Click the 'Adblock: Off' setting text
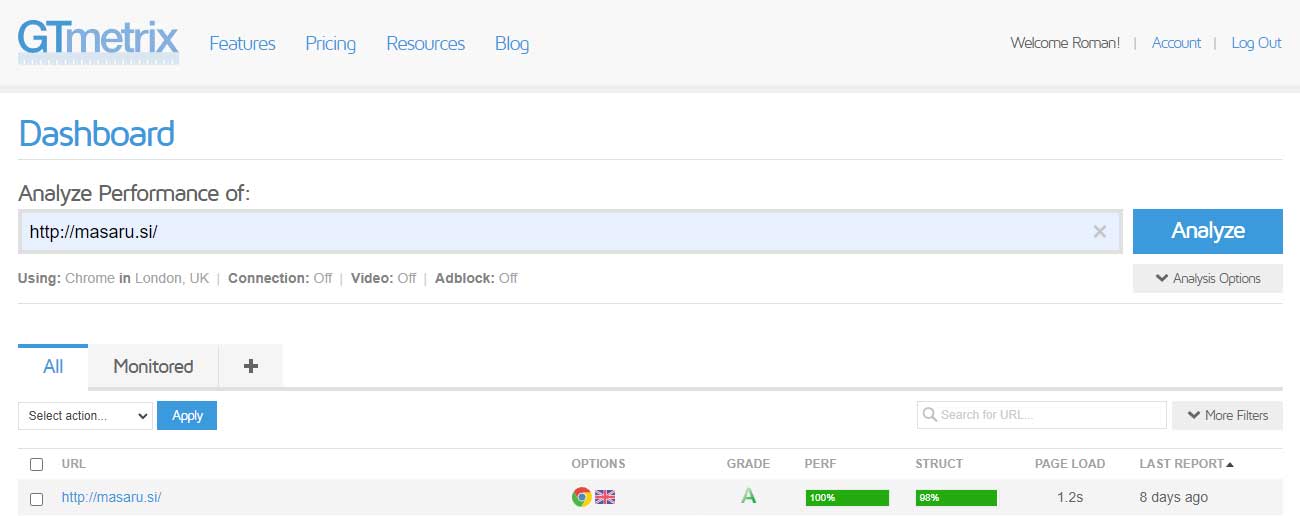This screenshot has height=516, width=1300. point(476,278)
